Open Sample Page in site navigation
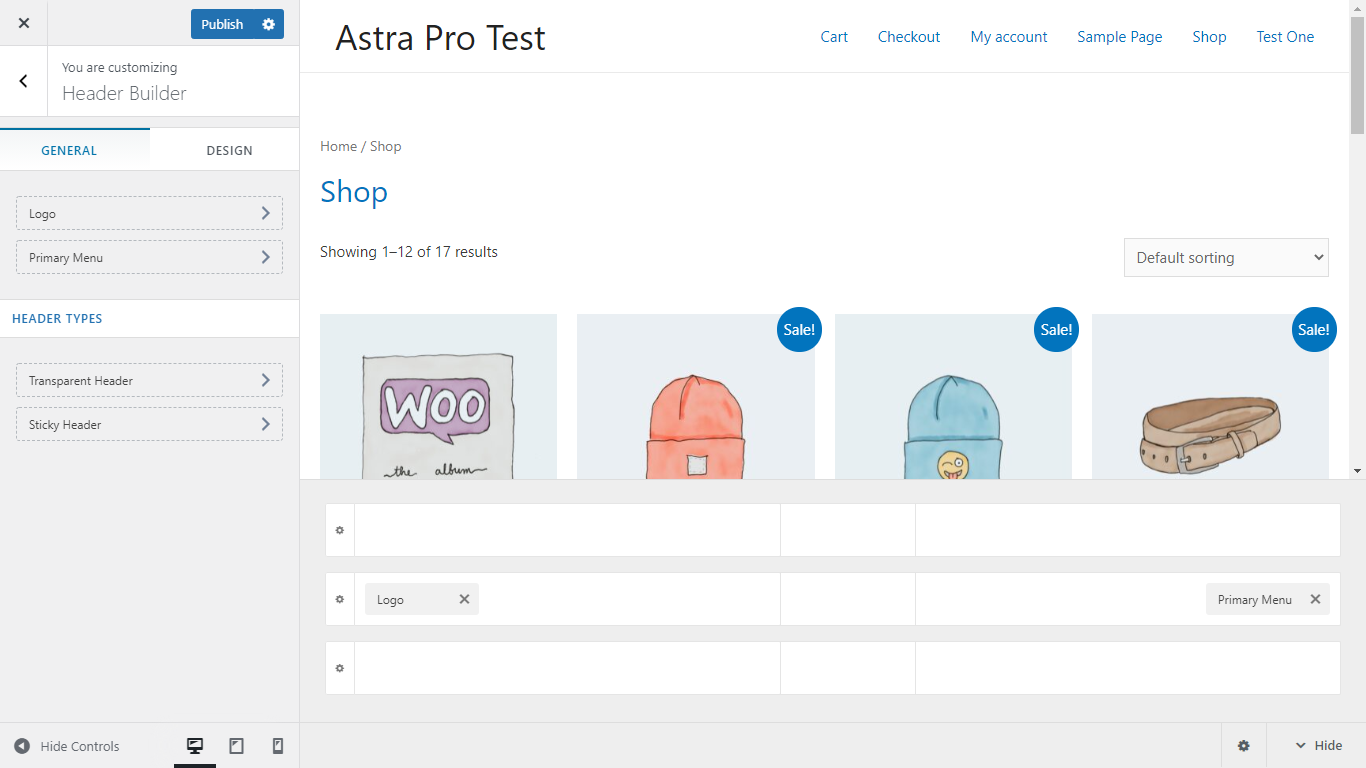The image size is (1366, 768). click(x=1119, y=37)
